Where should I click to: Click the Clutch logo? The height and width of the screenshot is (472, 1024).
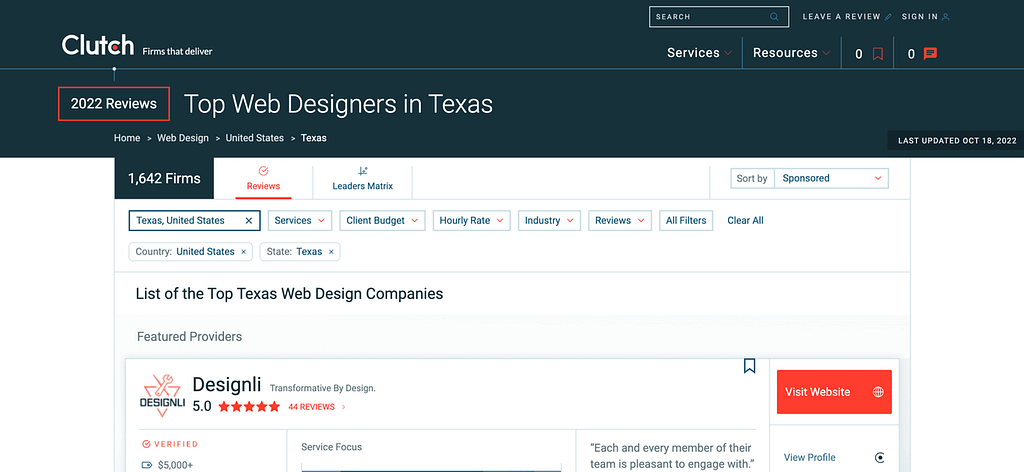[98, 45]
